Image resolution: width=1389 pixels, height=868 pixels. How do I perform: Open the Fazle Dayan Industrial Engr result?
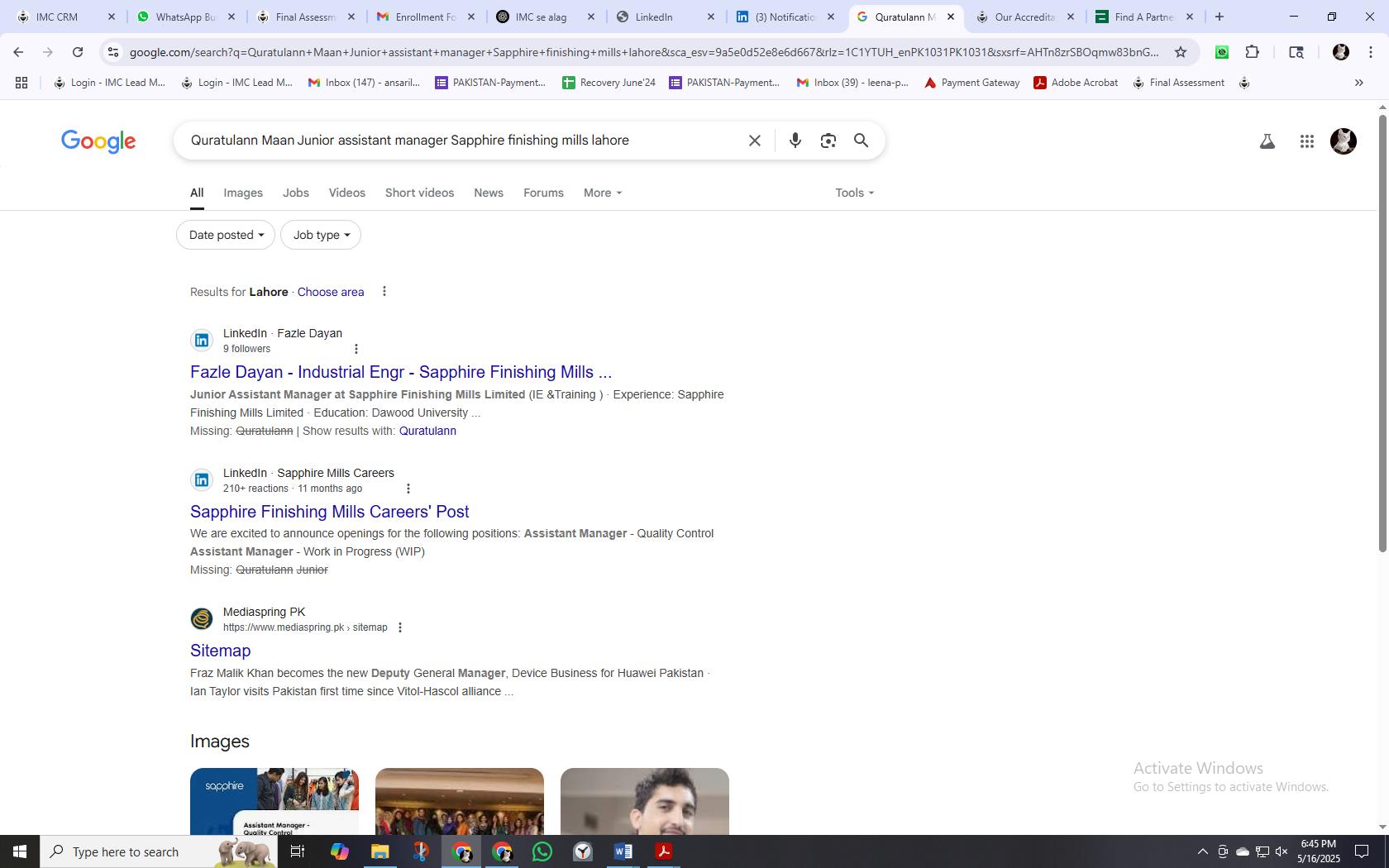401,372
